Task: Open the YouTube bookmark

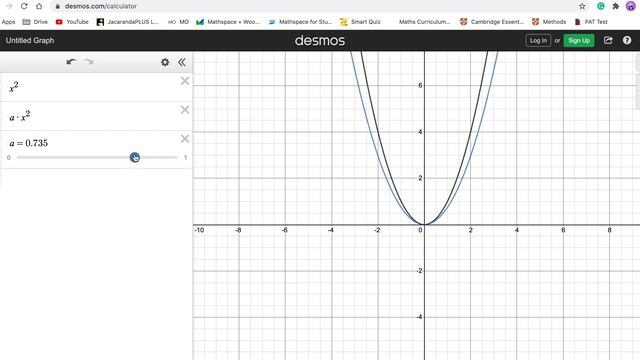Action: [72, 22]
